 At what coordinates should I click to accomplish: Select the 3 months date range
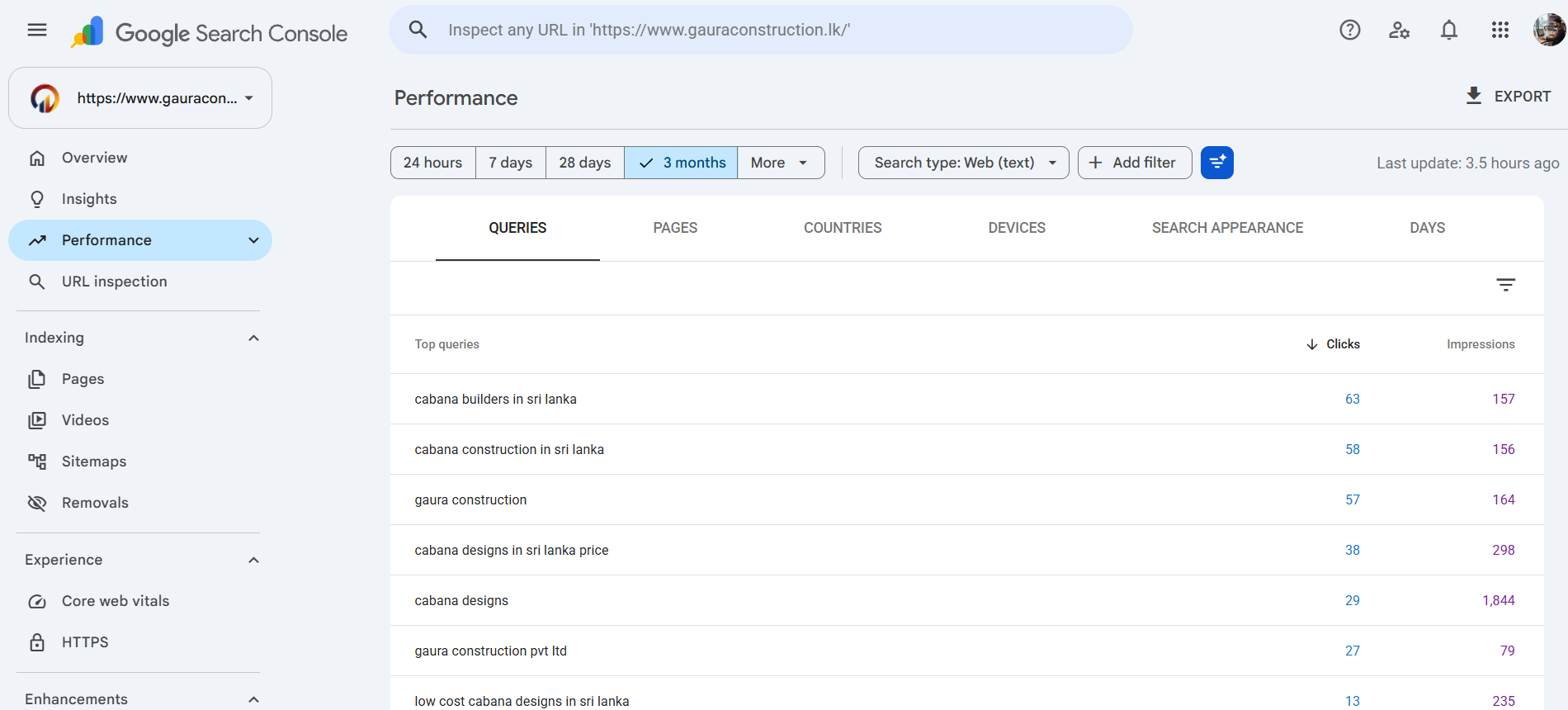click(x=681, y=163)
